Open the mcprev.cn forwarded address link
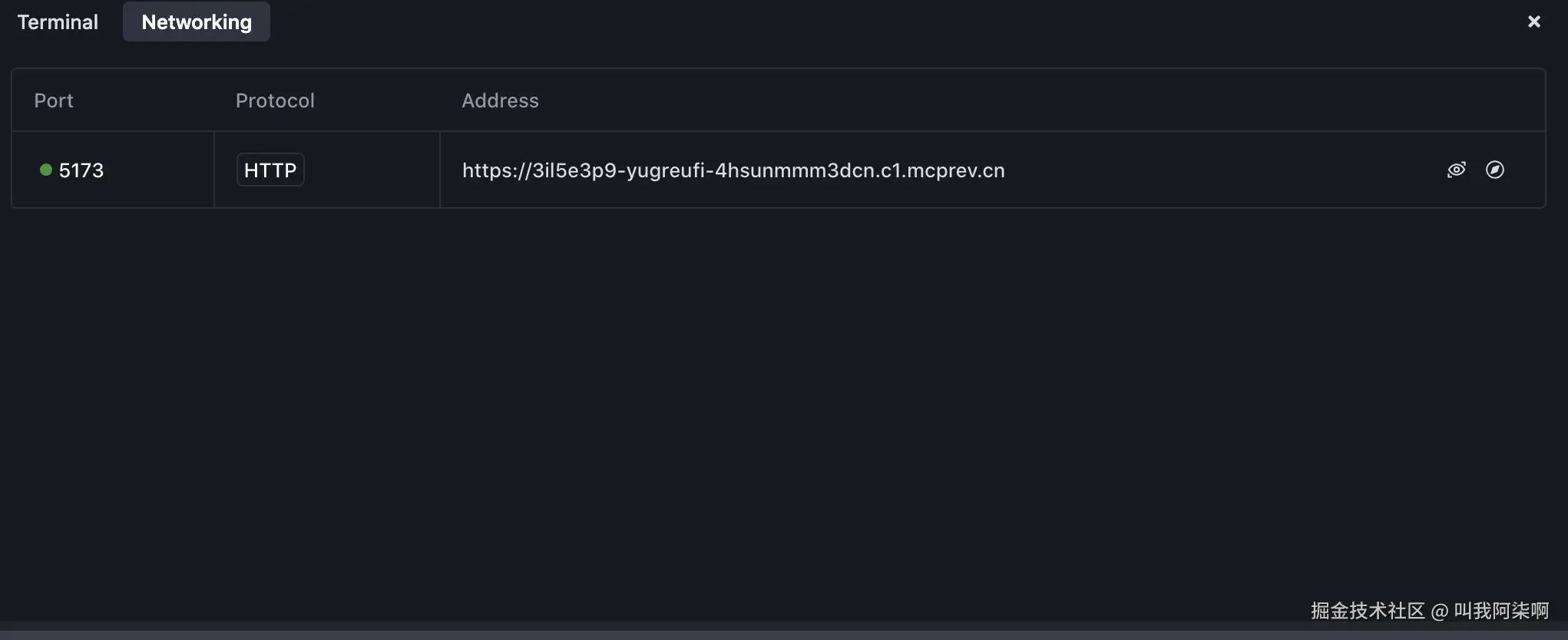1568x640 pixels. click(733, 170)
